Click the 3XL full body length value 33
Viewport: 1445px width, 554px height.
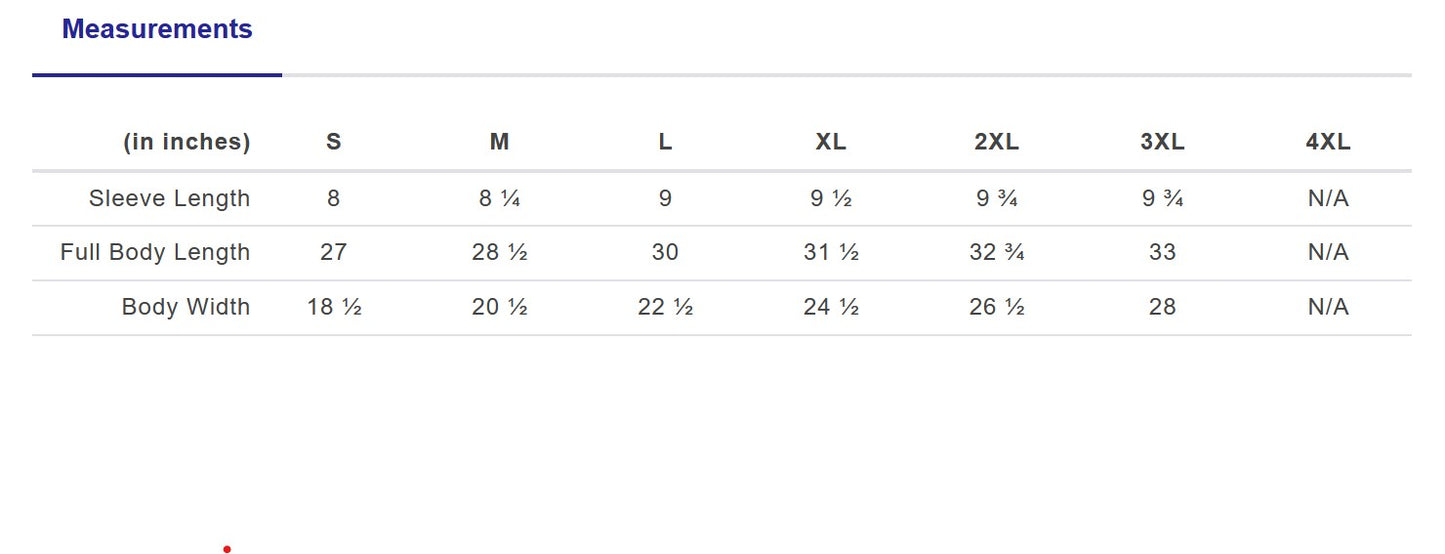[1162, 252]
